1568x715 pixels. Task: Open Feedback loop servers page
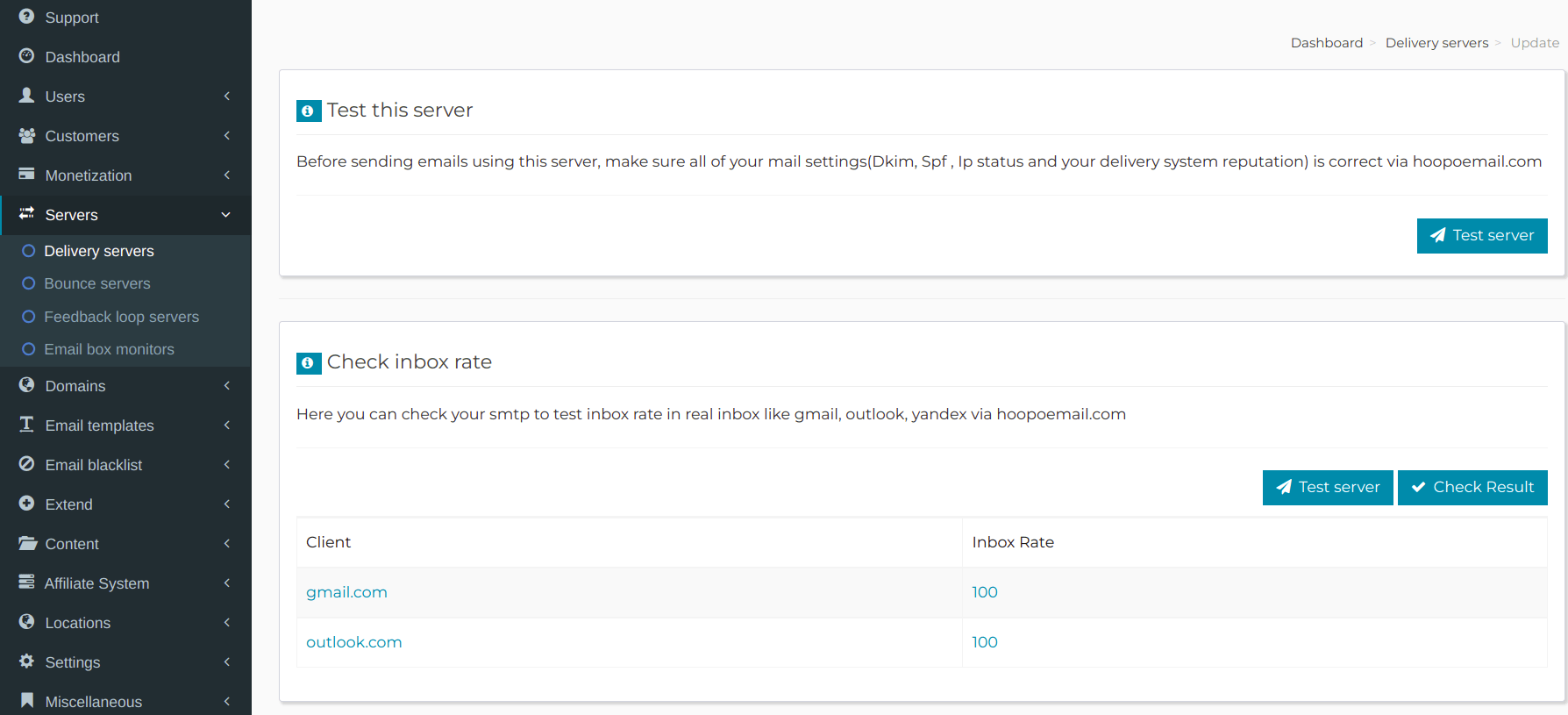(121, 317)
